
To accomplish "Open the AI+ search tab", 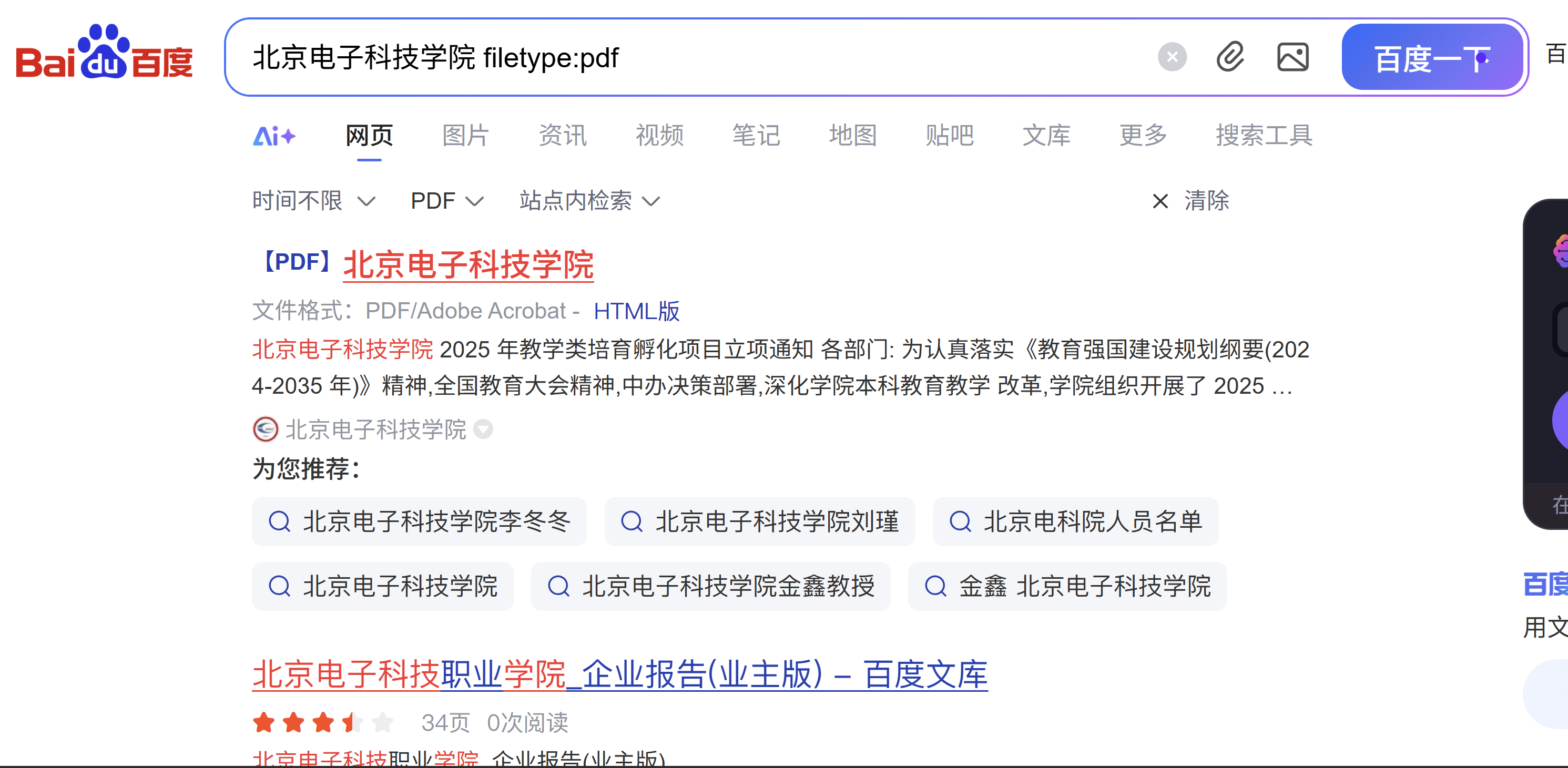I will click(x=274, y=135).
